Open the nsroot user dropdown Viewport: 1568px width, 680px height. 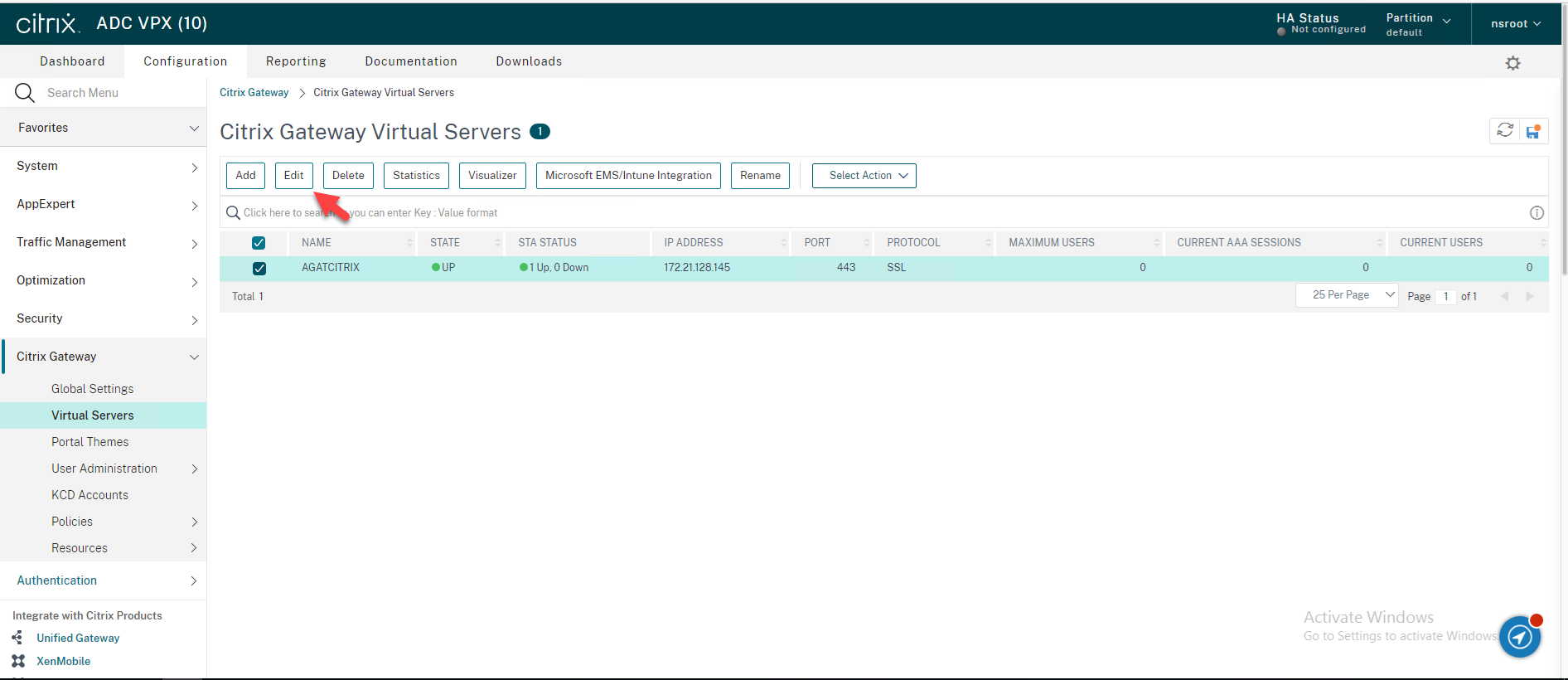[1516, 24]
